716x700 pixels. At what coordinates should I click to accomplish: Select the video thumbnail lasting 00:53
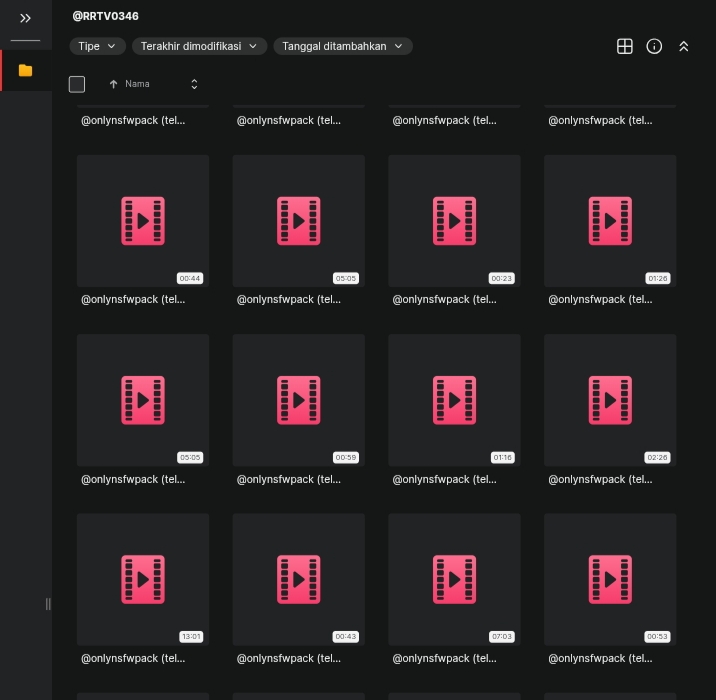click(610, 579)
